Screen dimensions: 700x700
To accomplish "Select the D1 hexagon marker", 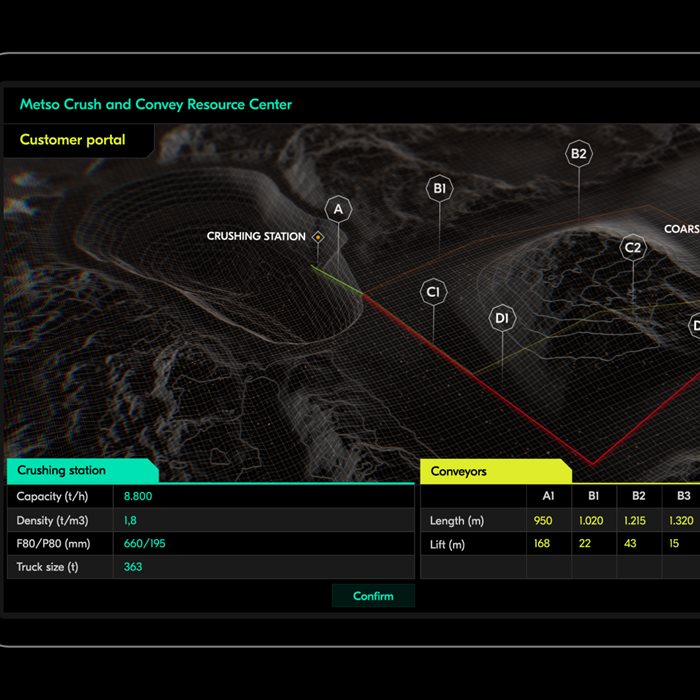I will click(502, 319).
